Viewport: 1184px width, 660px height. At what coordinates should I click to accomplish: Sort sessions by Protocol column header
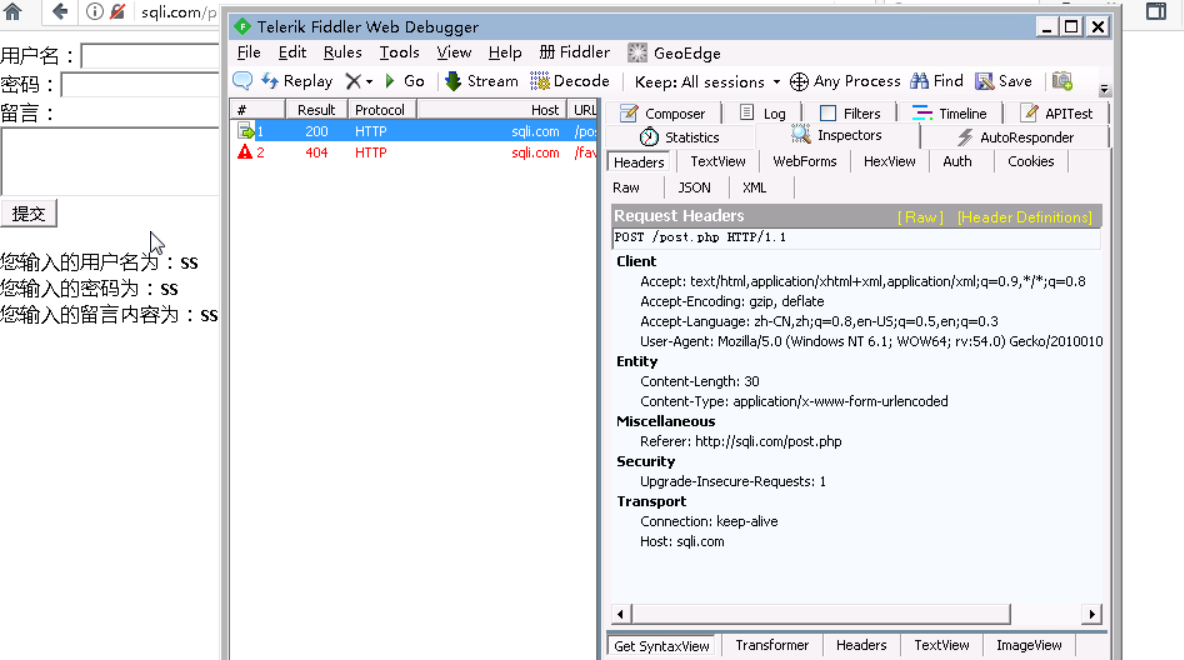[x=380, y=110]
